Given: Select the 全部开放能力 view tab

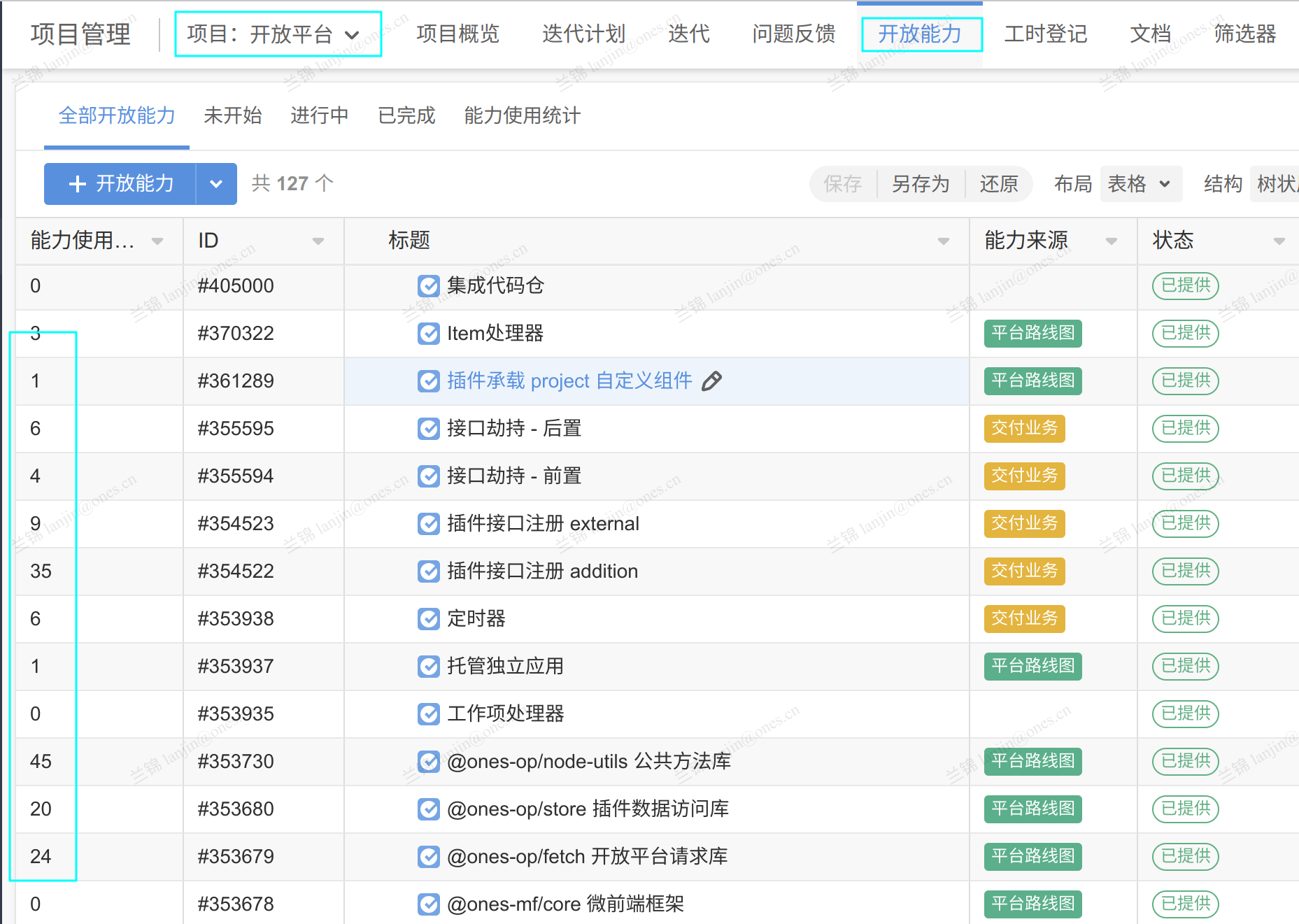Looking at the screenshot, I should 117,115.
